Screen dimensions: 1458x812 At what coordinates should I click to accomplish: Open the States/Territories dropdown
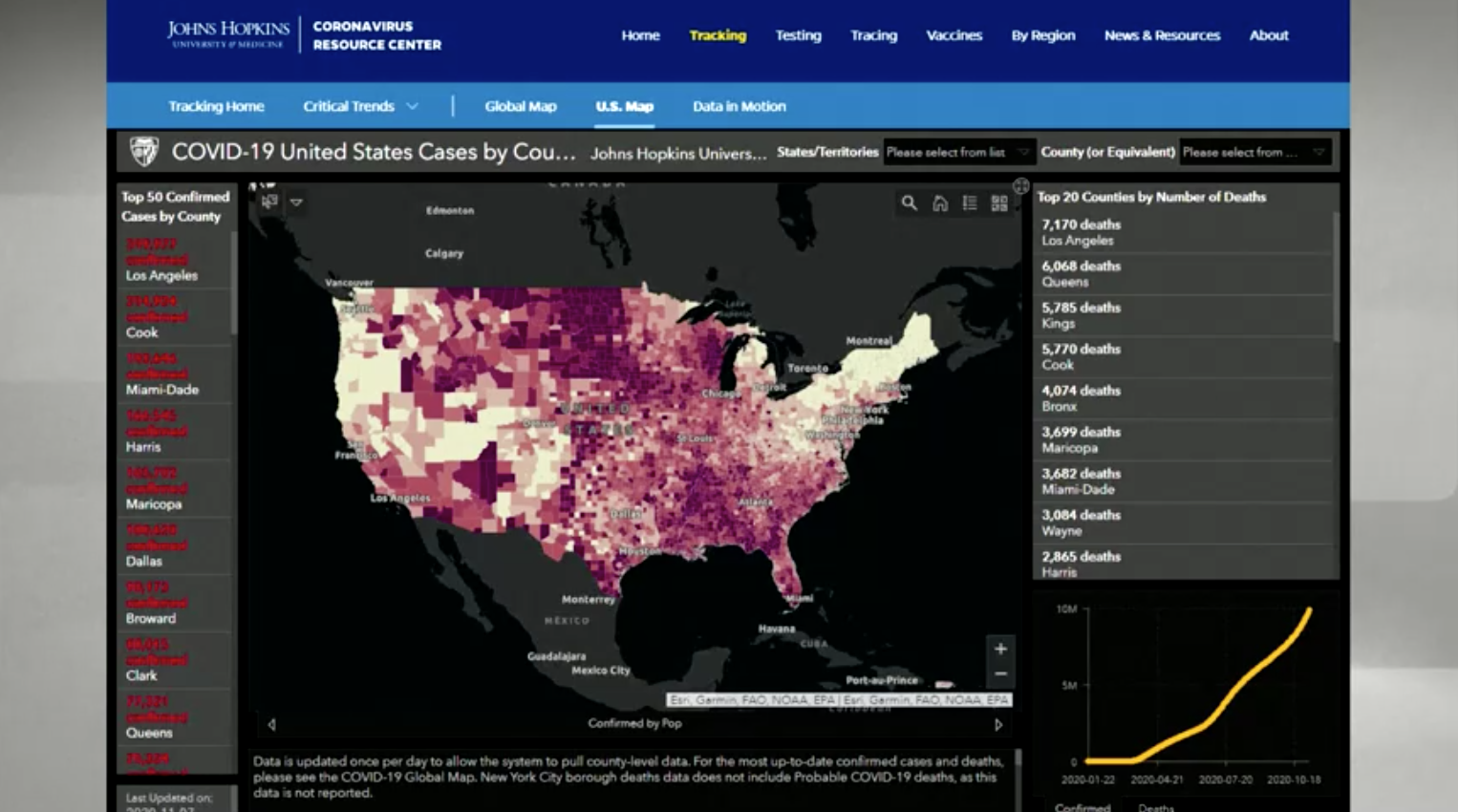957,152
